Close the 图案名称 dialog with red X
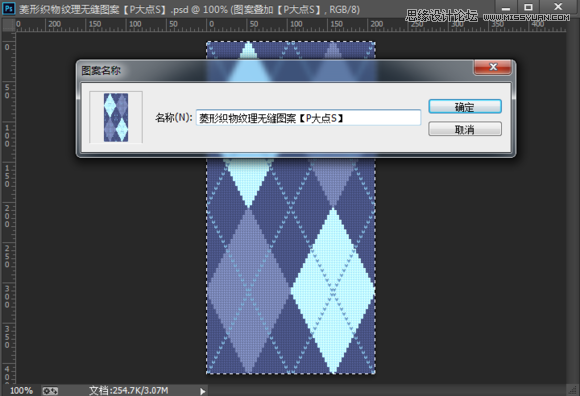 tap(493, 67)
